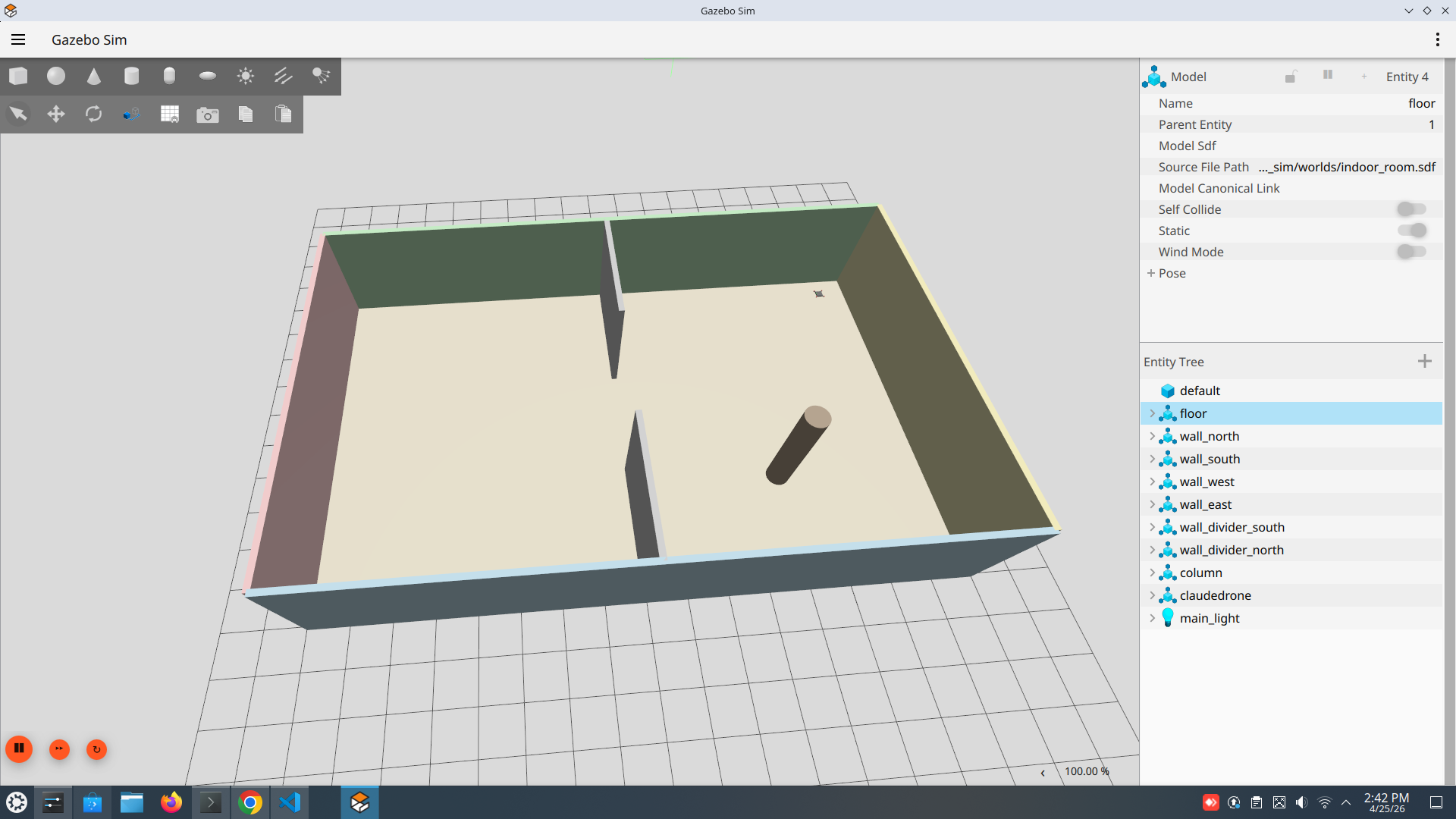Activate the translate mode tool
1456x819 pixels.
[56, 114]
